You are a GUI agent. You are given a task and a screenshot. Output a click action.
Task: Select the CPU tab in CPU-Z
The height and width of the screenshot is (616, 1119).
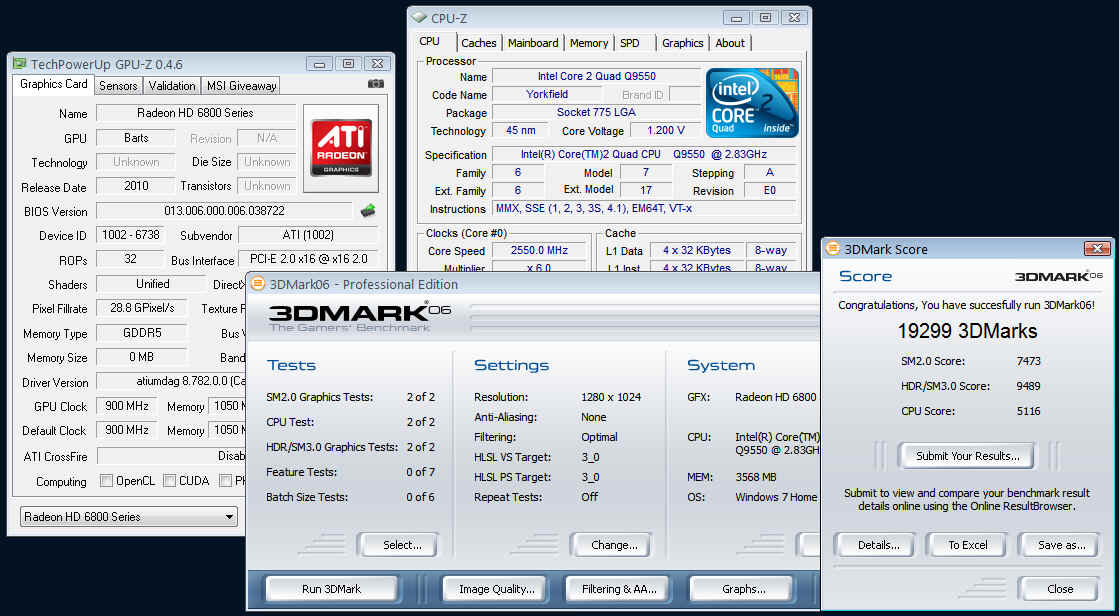(430, 41)
